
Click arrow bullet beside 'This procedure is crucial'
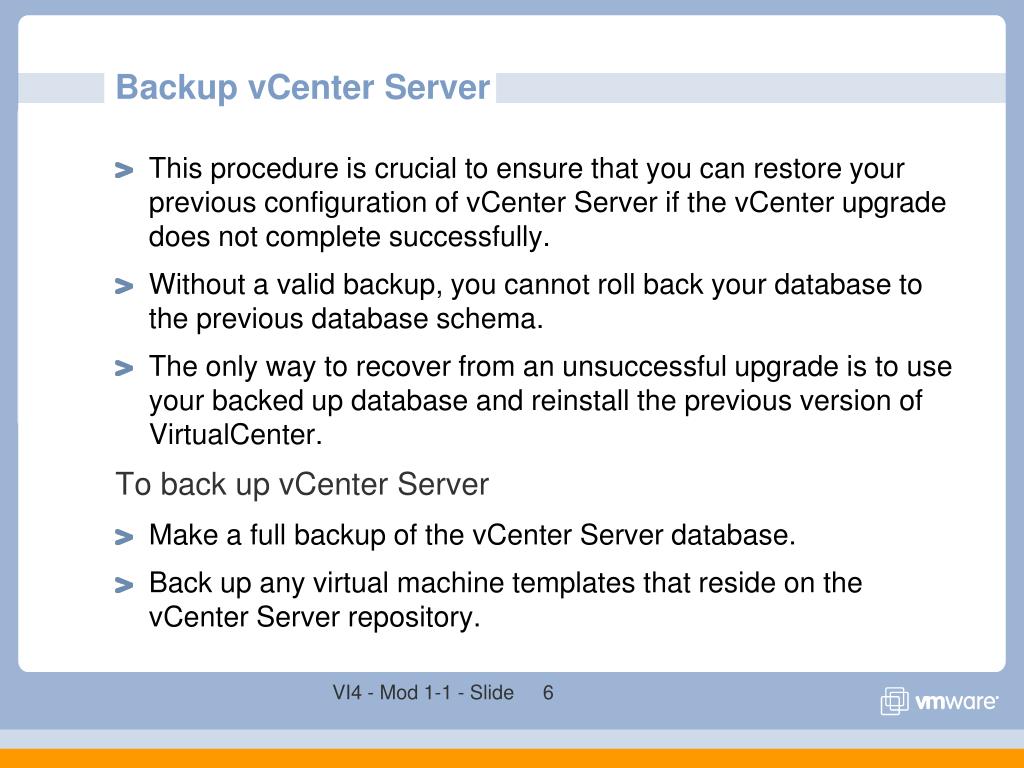coord(123,170)
